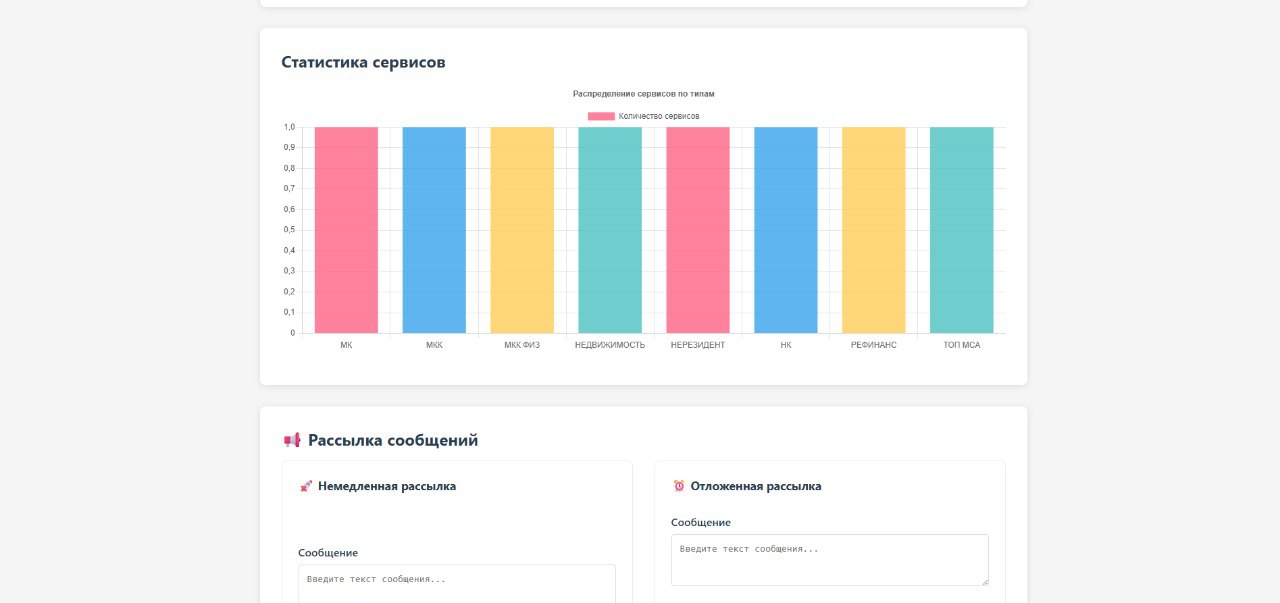
Task: Click the pink НЕРЕЗИДЕНТ bar
Action: pyautogui.click(x=698, y=230)
